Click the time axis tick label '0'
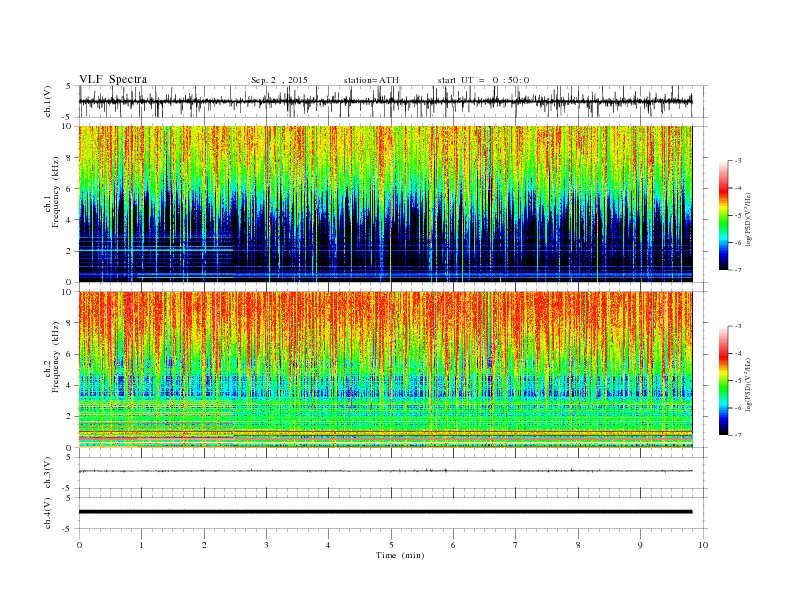 pyautogui.click(x=79, y=545)
